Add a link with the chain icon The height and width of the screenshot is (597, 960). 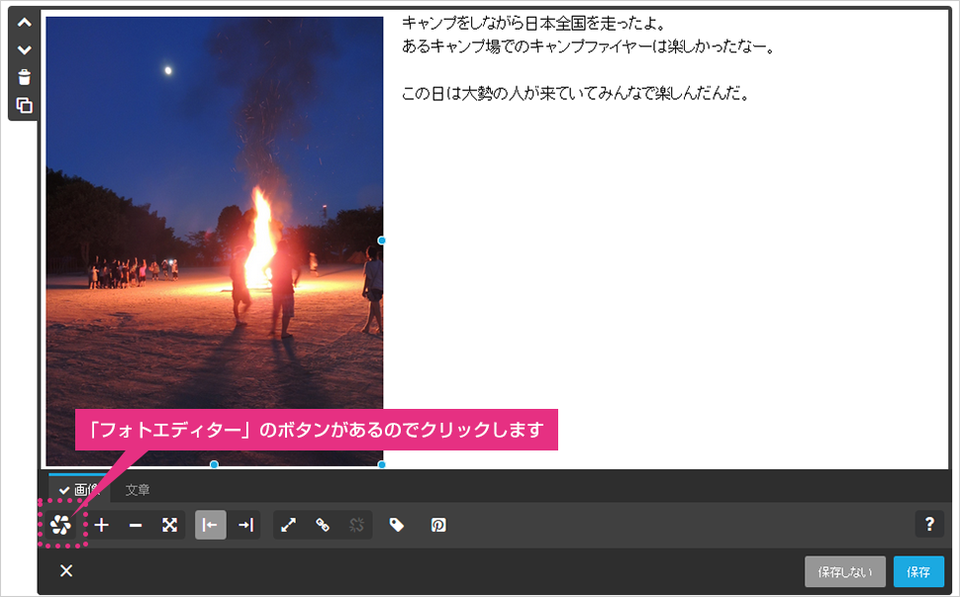coord(322,525)
